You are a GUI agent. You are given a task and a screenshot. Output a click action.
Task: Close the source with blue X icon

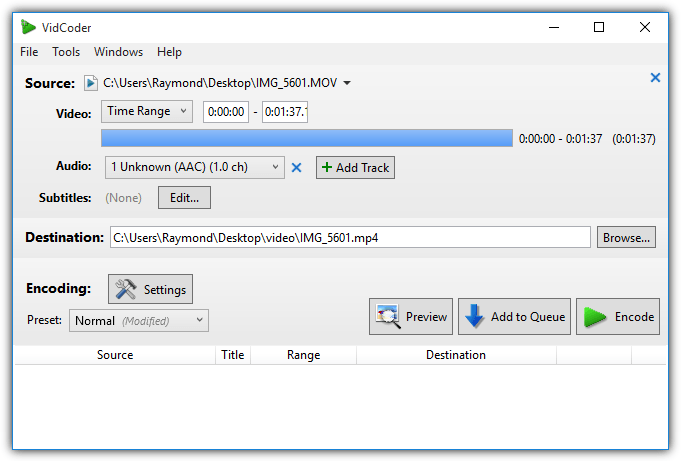point(655,78)
